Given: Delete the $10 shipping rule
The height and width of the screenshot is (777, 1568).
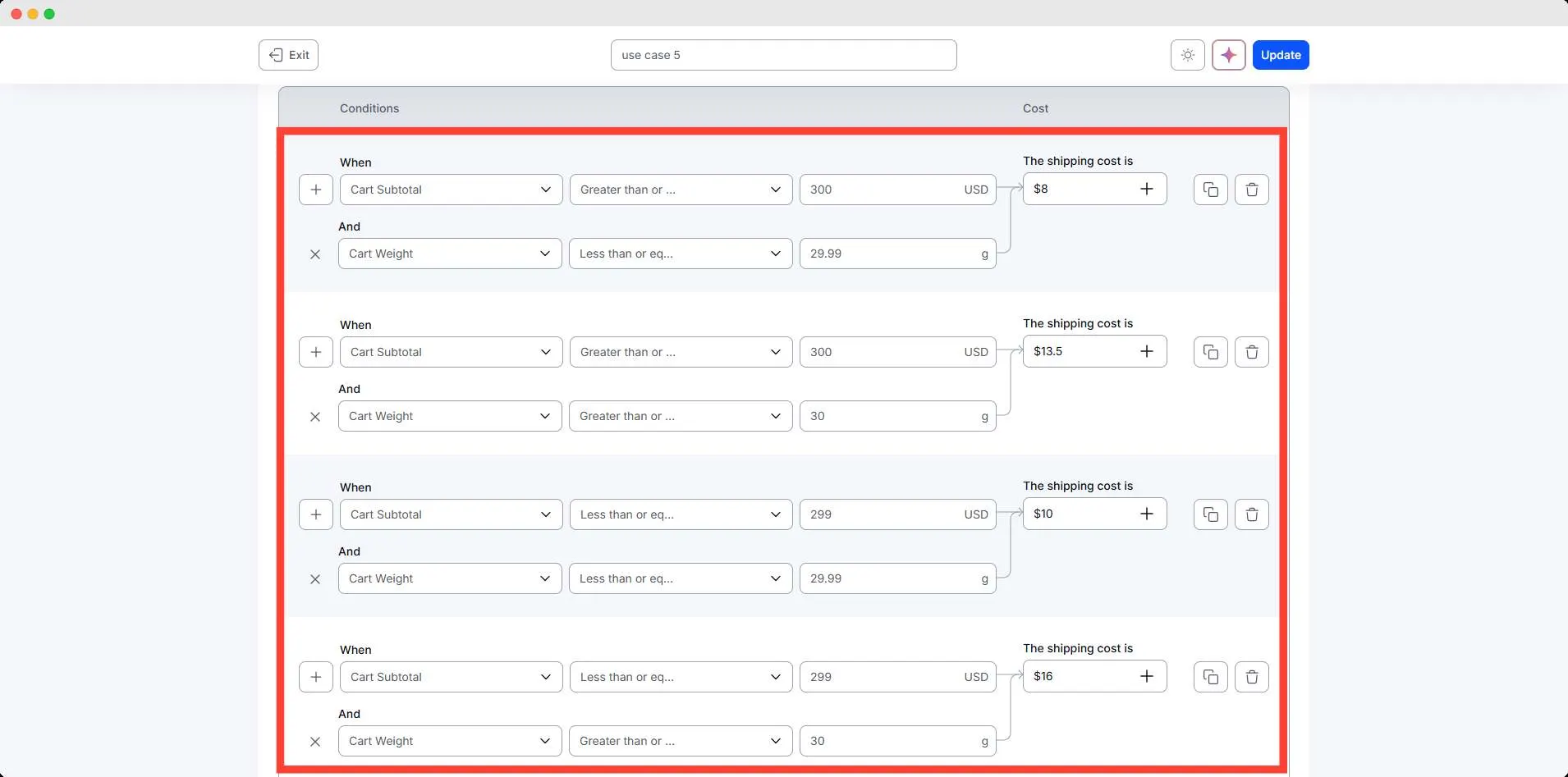Looking at the screenshot, I should (x=1251, y=514).
